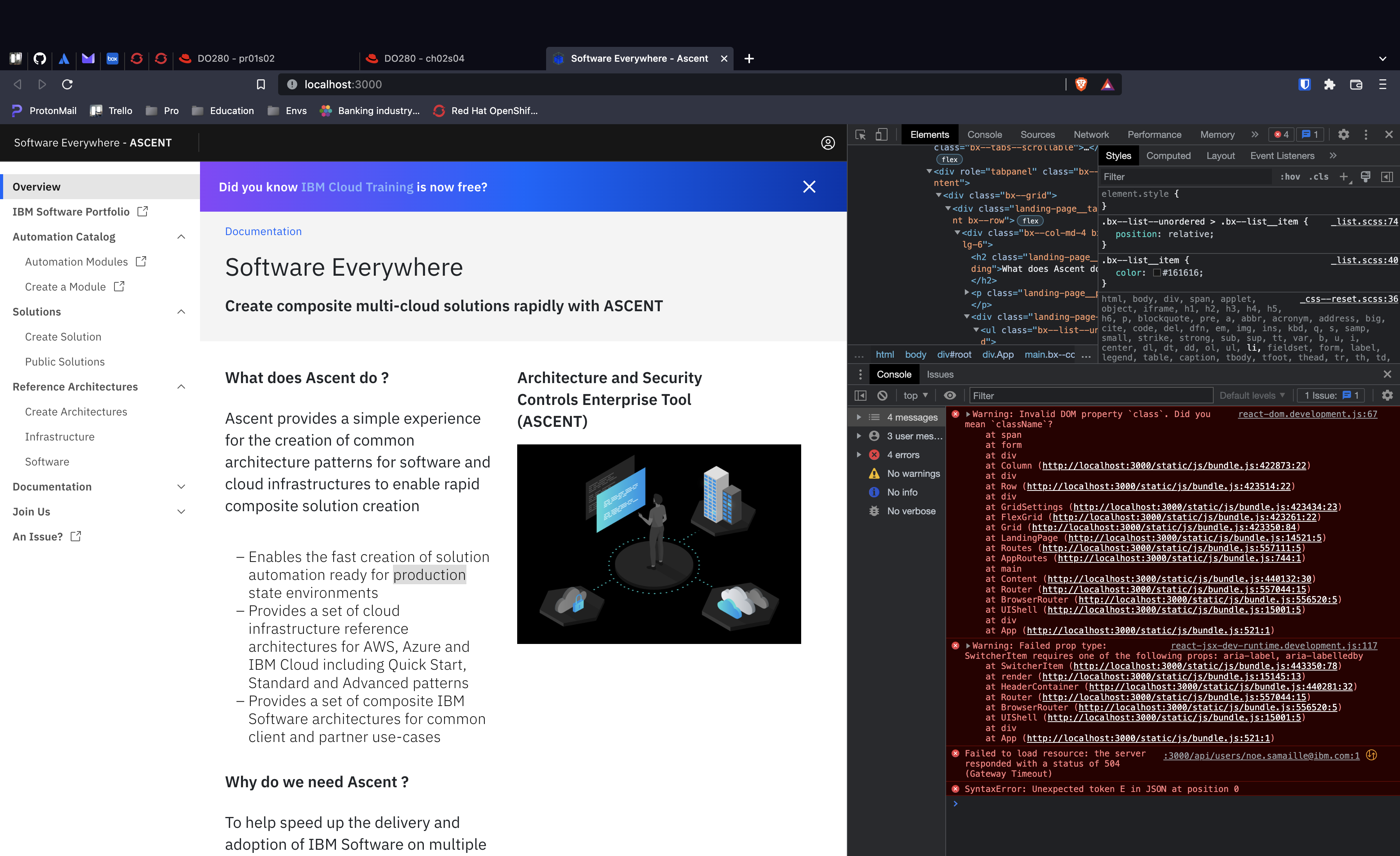Bookmark this page via bookmark icon
This screenshot has width=1400, height=856.
261,85
